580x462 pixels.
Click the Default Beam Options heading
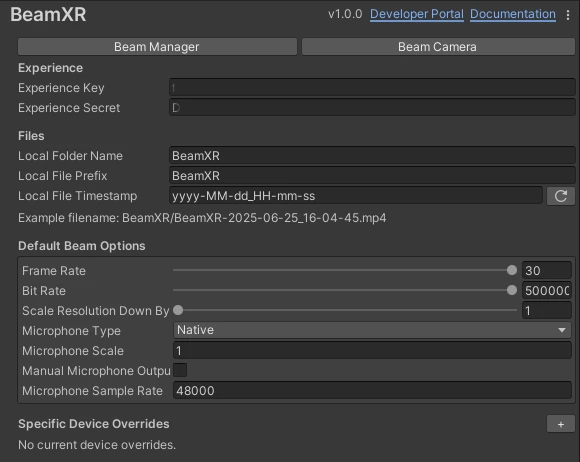click(x=82, y=246)
